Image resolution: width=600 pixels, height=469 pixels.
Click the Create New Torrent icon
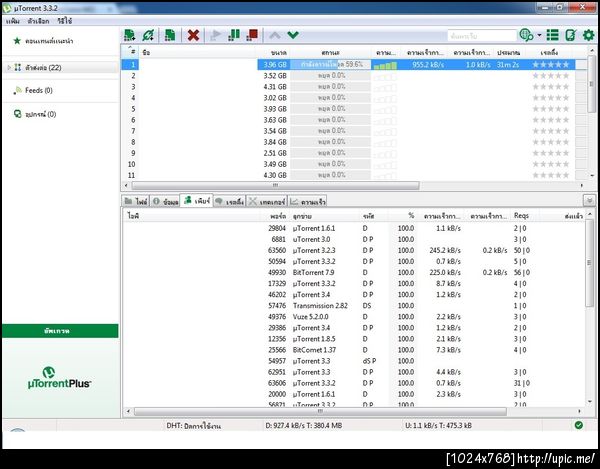(x=170, y=35)
